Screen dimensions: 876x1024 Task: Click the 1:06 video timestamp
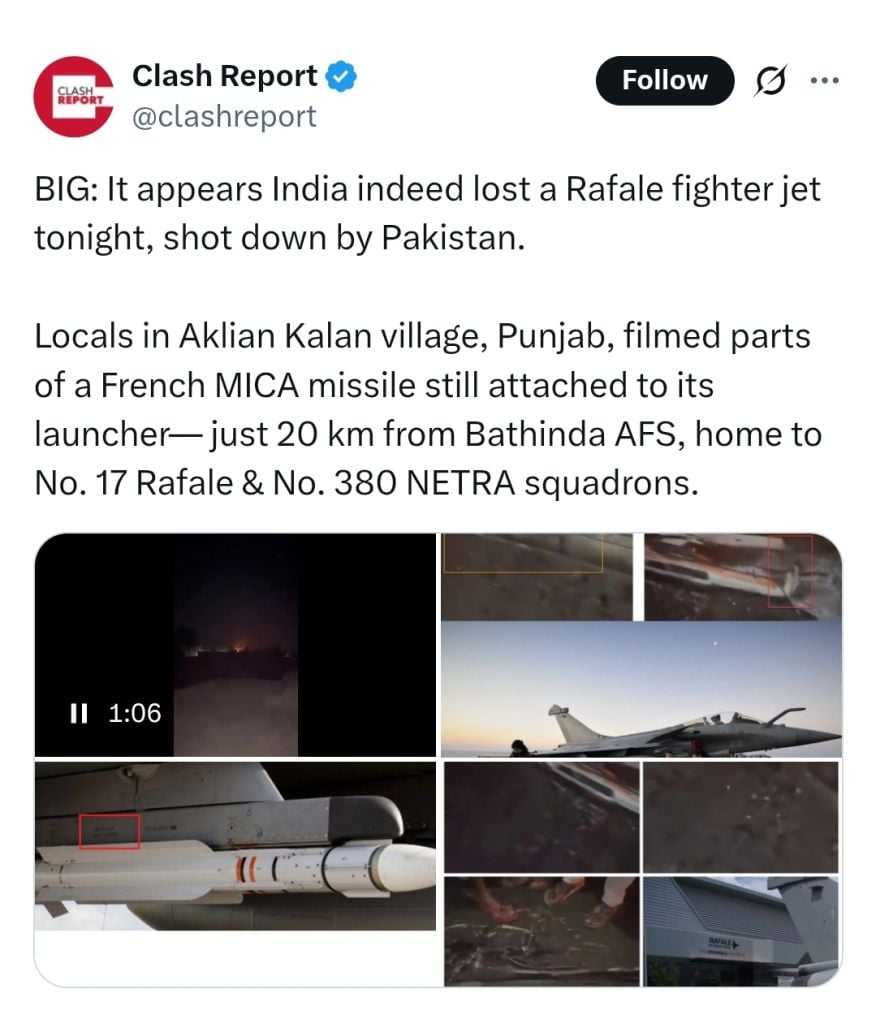pyautogui.click(x=135, y=713)
